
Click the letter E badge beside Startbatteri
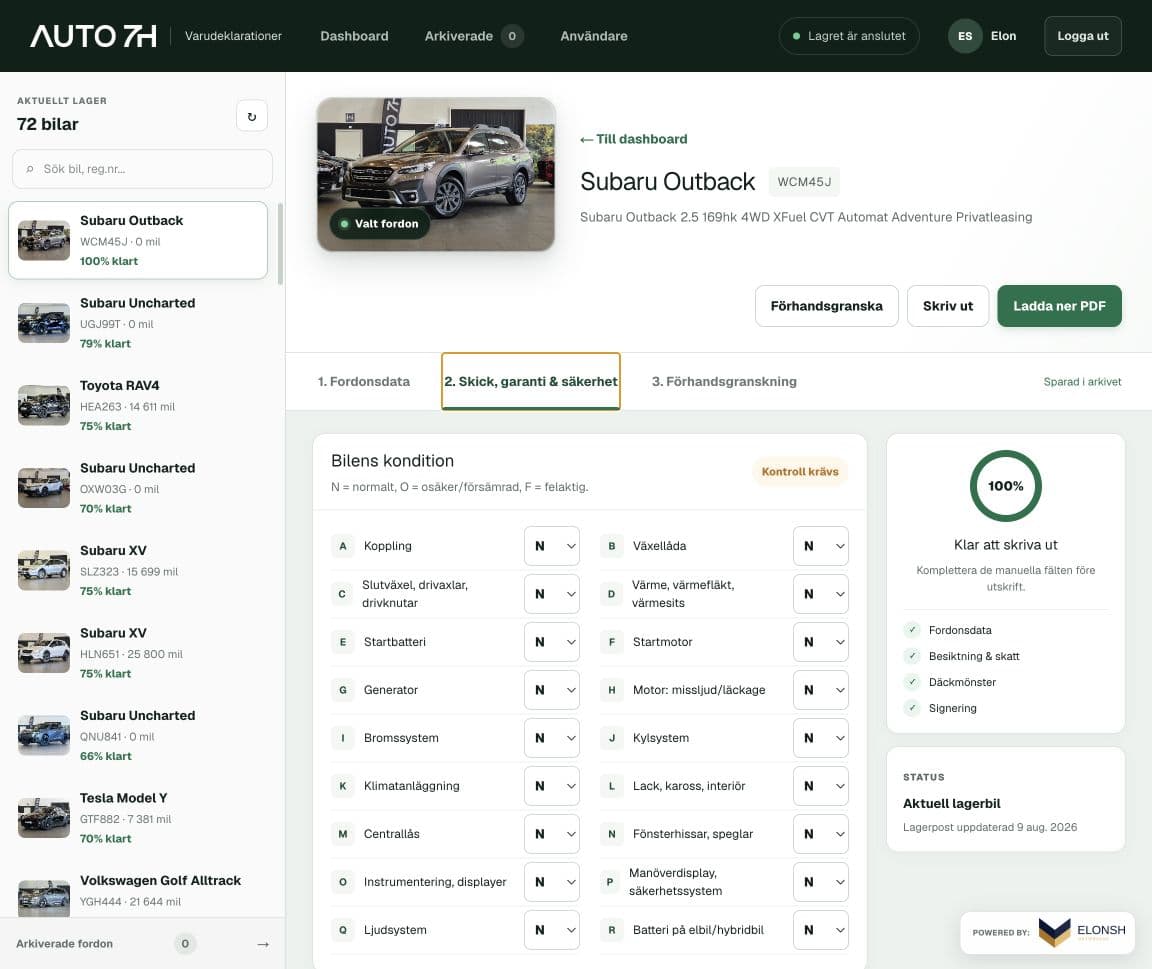click(342, 642)
